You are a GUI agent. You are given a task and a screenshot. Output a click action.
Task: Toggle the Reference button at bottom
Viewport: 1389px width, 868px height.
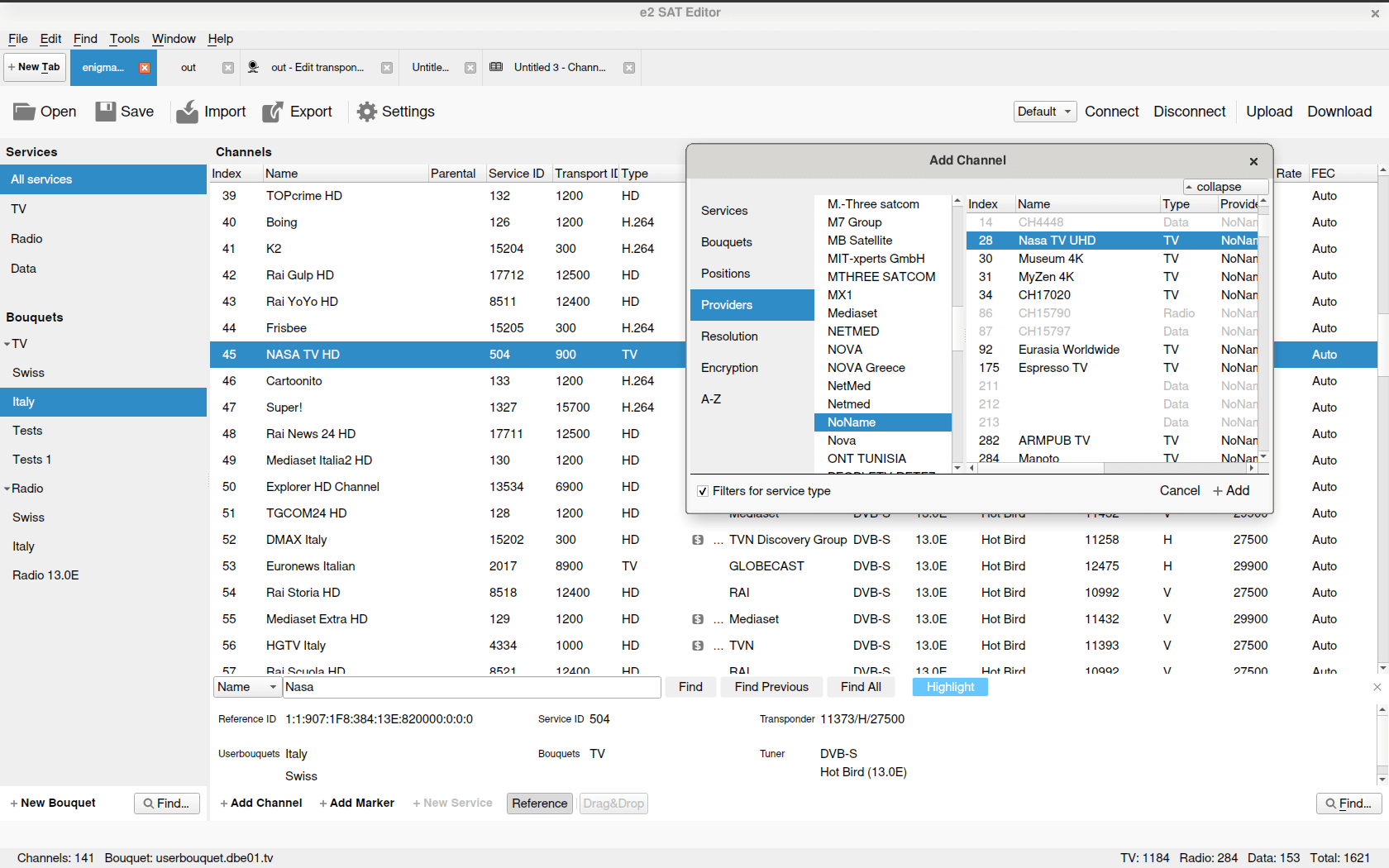pyautogui.click(x=539, y=804)
